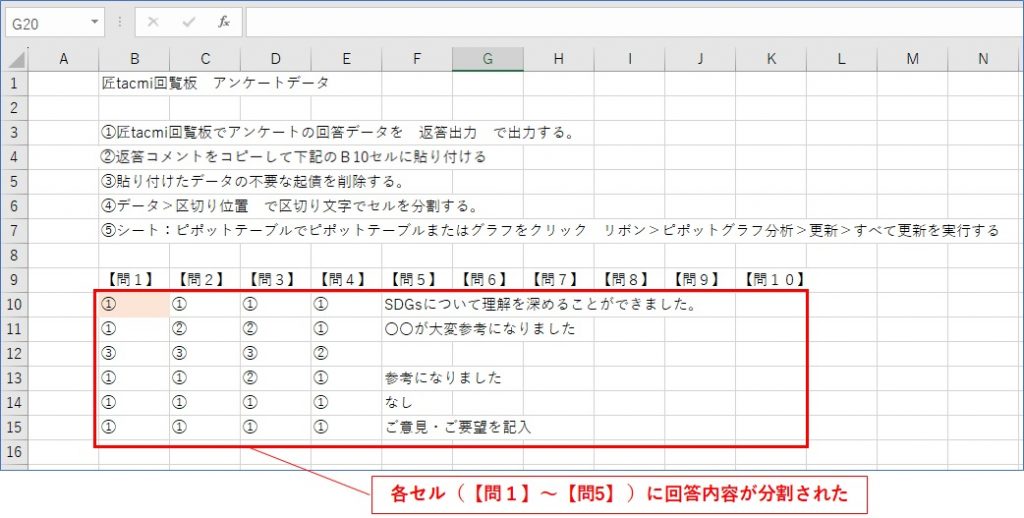This screenshot has width=1024, height=518.
Task: Click the Select All corner triangle
Action: [16, 59]
